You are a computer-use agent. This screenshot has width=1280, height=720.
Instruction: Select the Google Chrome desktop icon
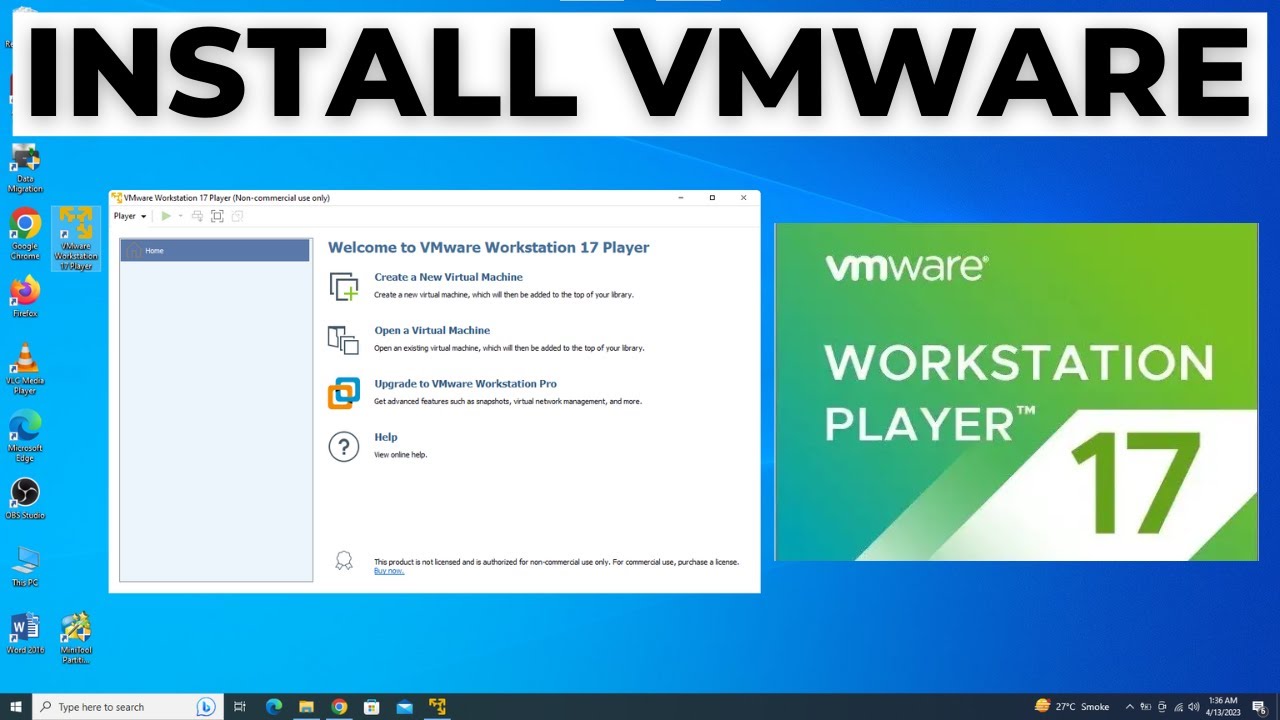click(25, 235)
